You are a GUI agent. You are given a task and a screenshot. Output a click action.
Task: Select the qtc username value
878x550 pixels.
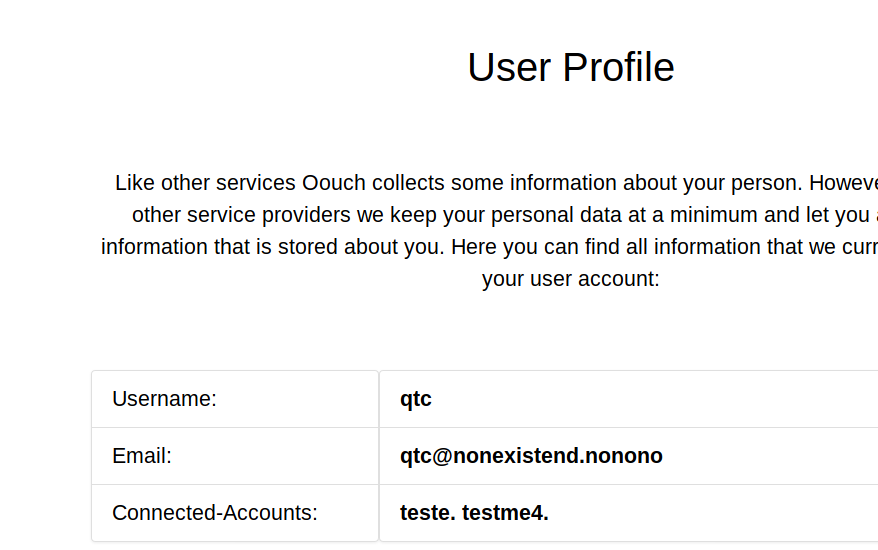(415, 399)
